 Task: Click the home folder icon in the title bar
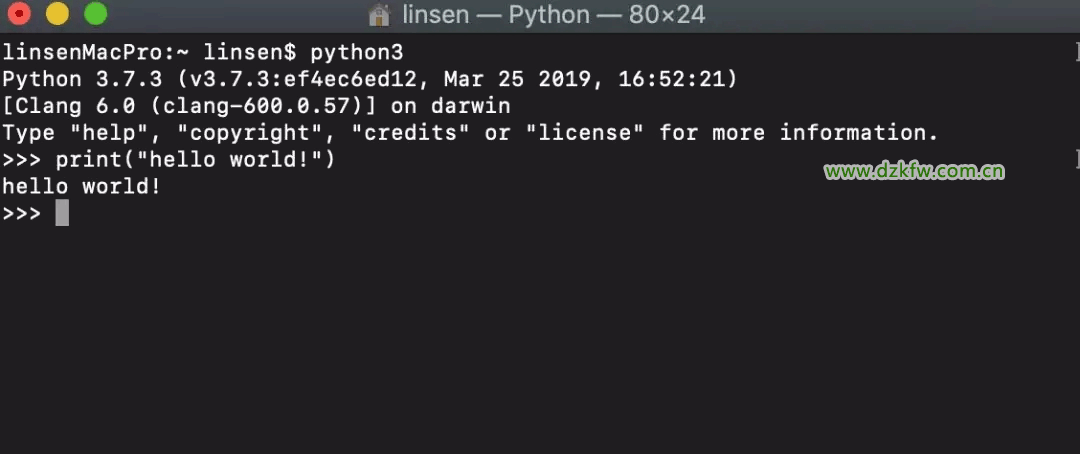(379, 15)
